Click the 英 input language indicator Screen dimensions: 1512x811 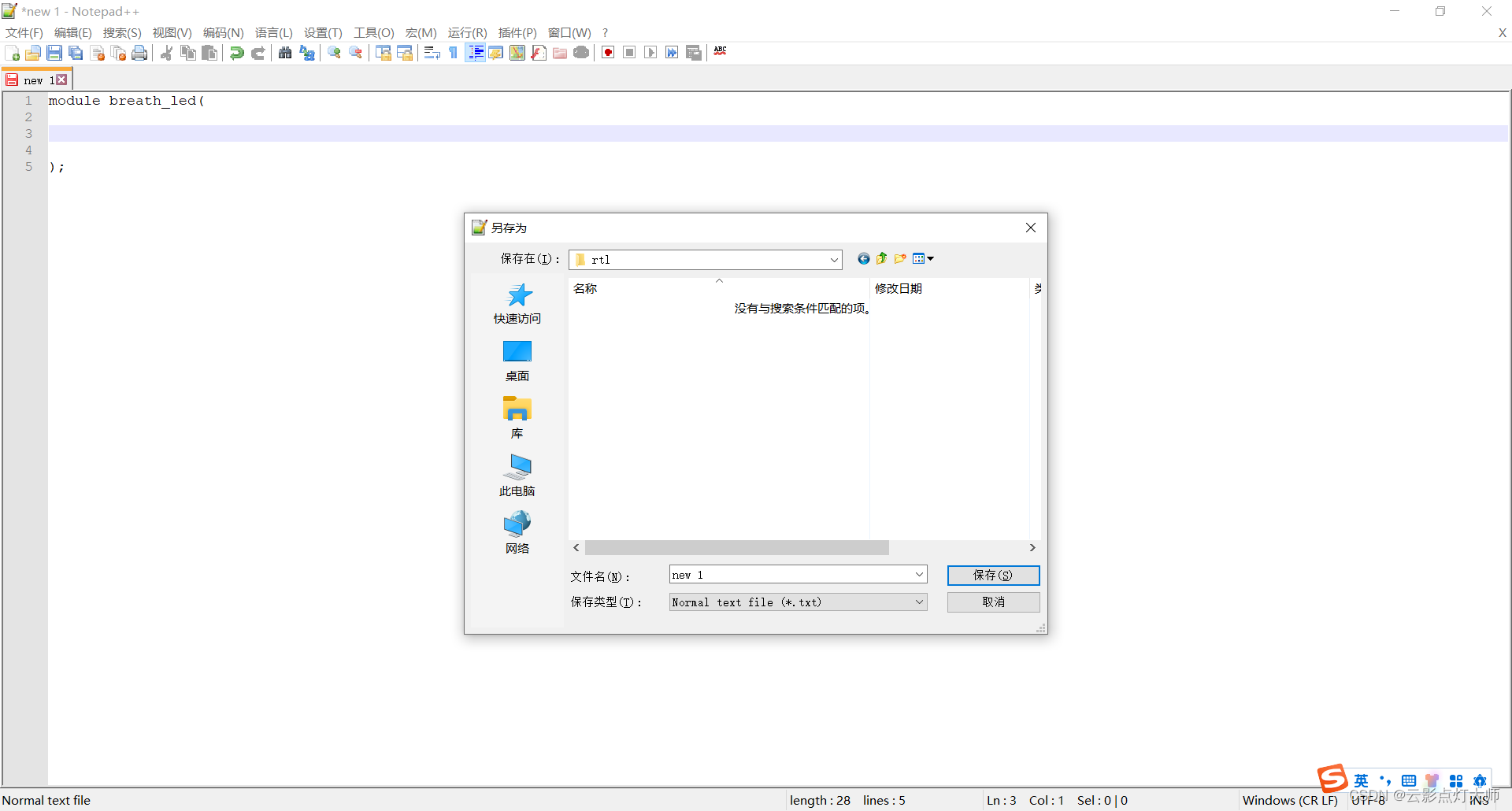pyautogui.click(x=1362, y=780)
